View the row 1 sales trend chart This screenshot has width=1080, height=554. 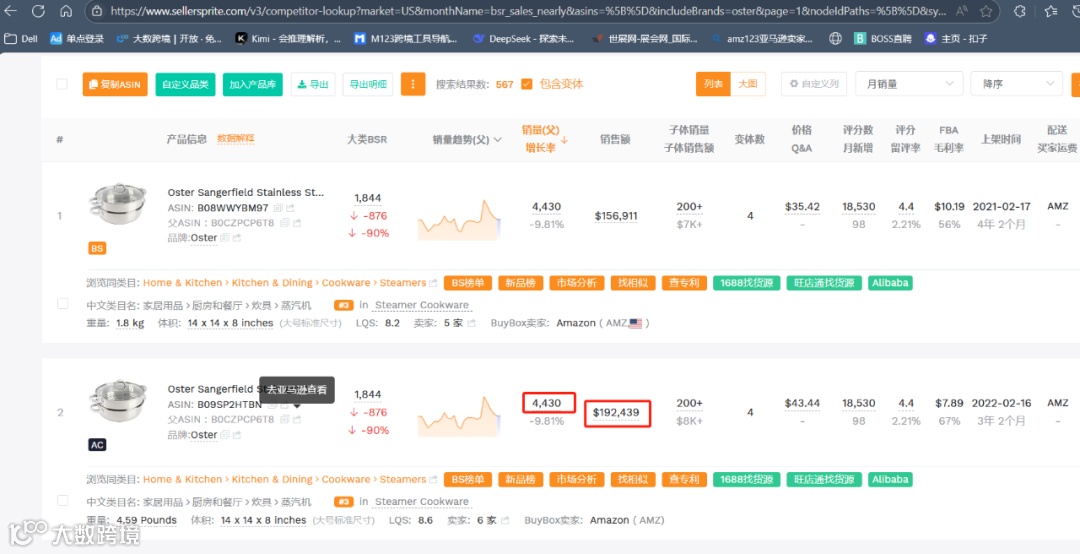[x=459, y=220]
